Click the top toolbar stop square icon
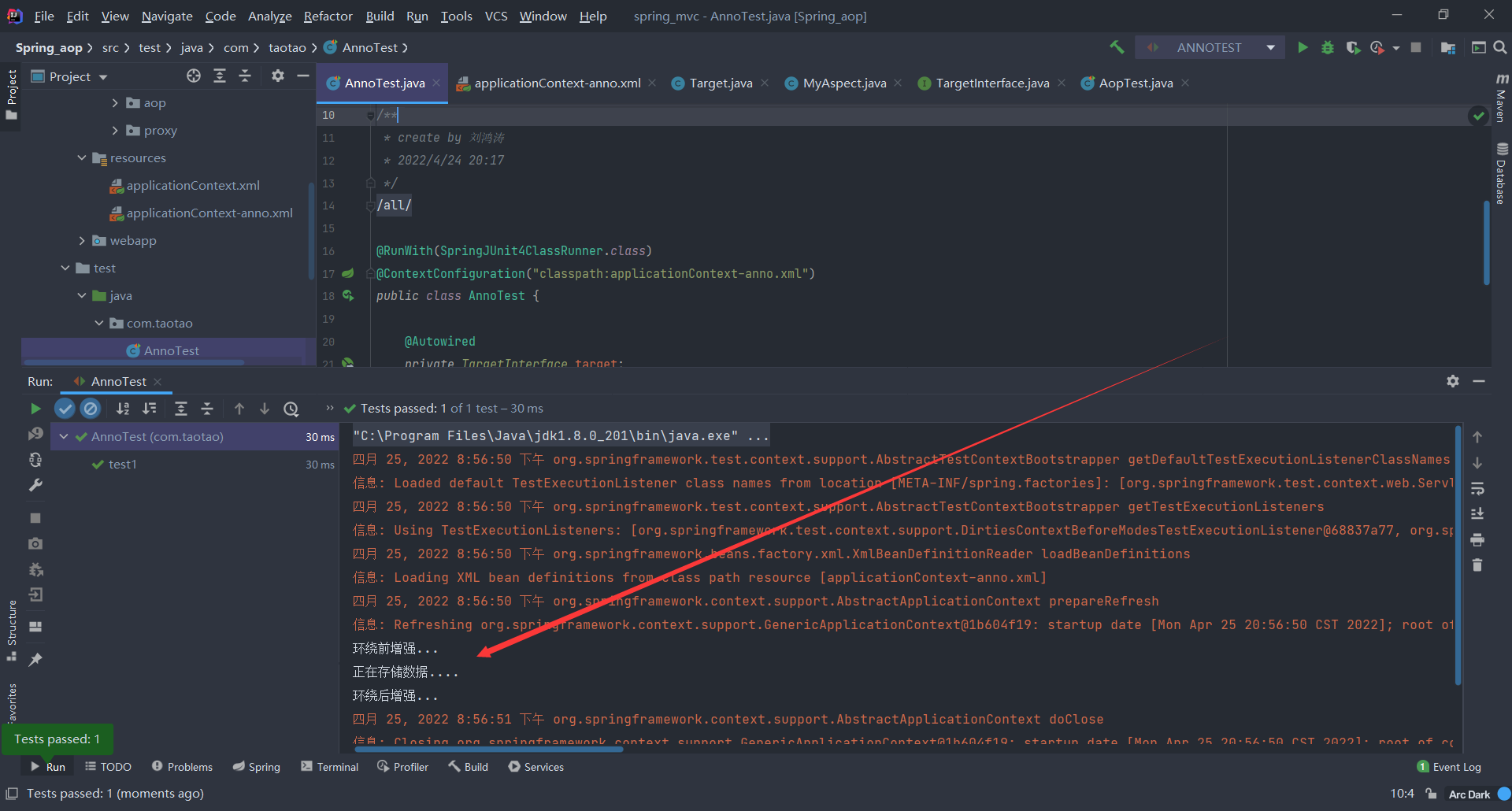 coord(1416,47)
